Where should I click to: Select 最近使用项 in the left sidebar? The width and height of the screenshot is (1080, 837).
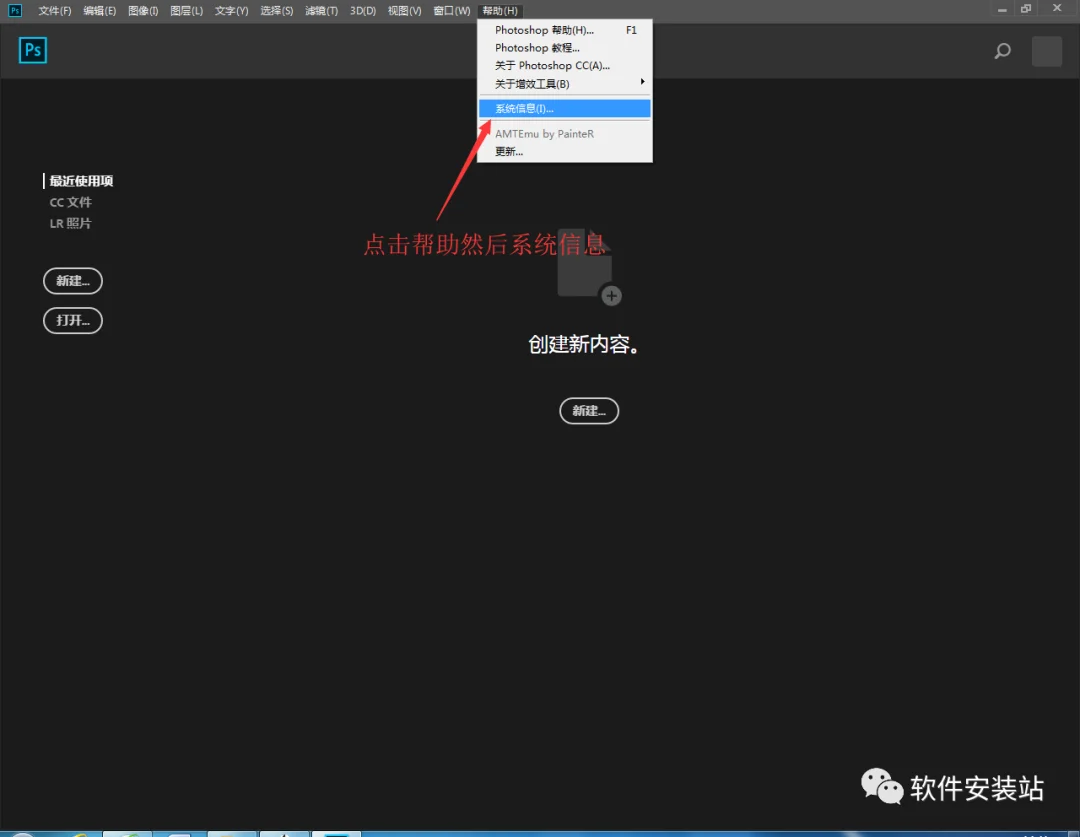click(81, 181)
